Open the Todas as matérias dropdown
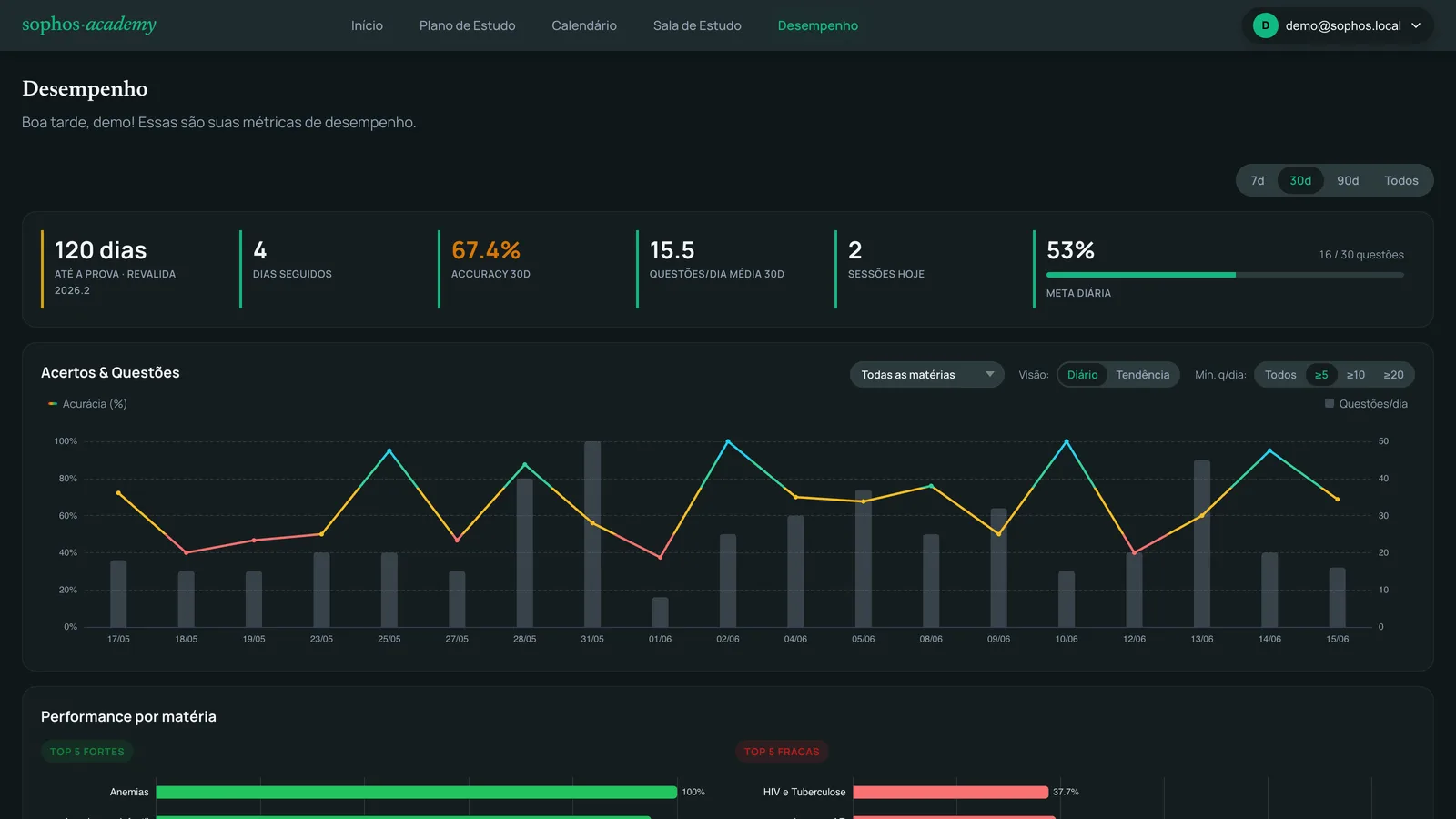The height and width of the screenshot is (819, 1456). pyautogui.click(x=926, y=375)
